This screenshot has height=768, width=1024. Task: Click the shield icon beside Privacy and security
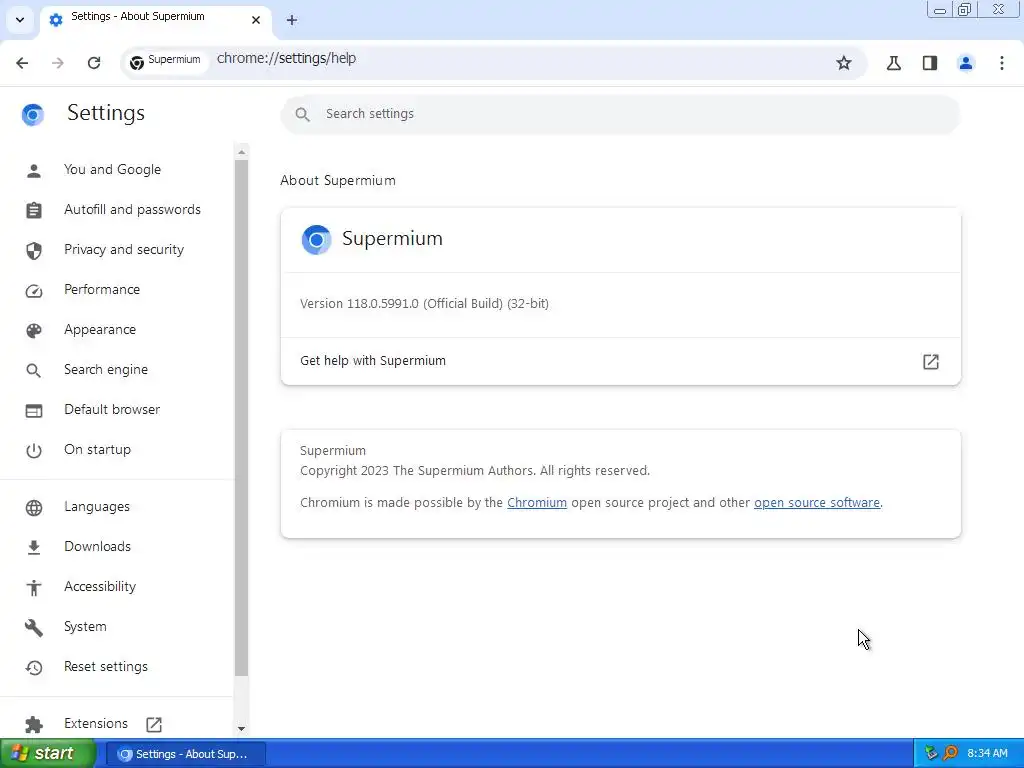[34, 251]
